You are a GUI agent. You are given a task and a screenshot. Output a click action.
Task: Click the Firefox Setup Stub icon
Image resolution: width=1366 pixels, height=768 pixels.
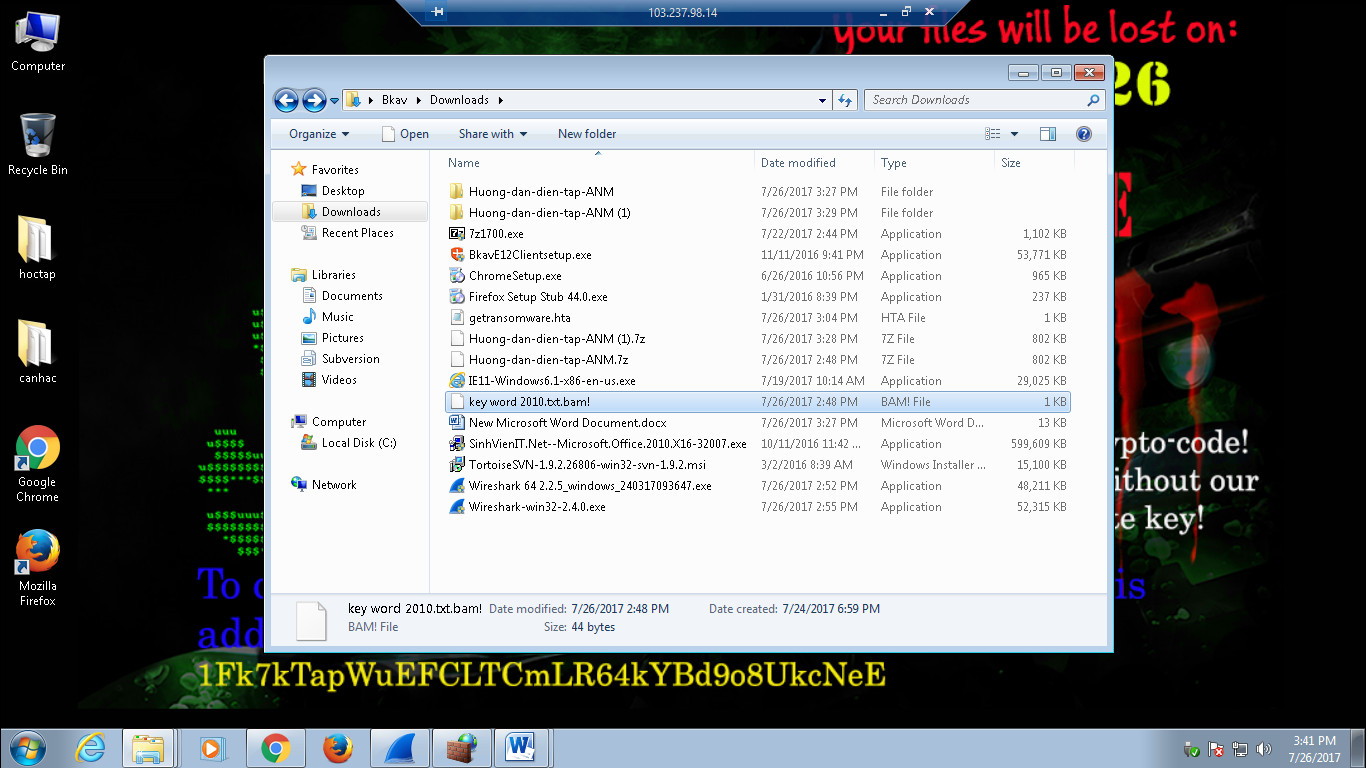pyautogui.click(x=457, y=297)
